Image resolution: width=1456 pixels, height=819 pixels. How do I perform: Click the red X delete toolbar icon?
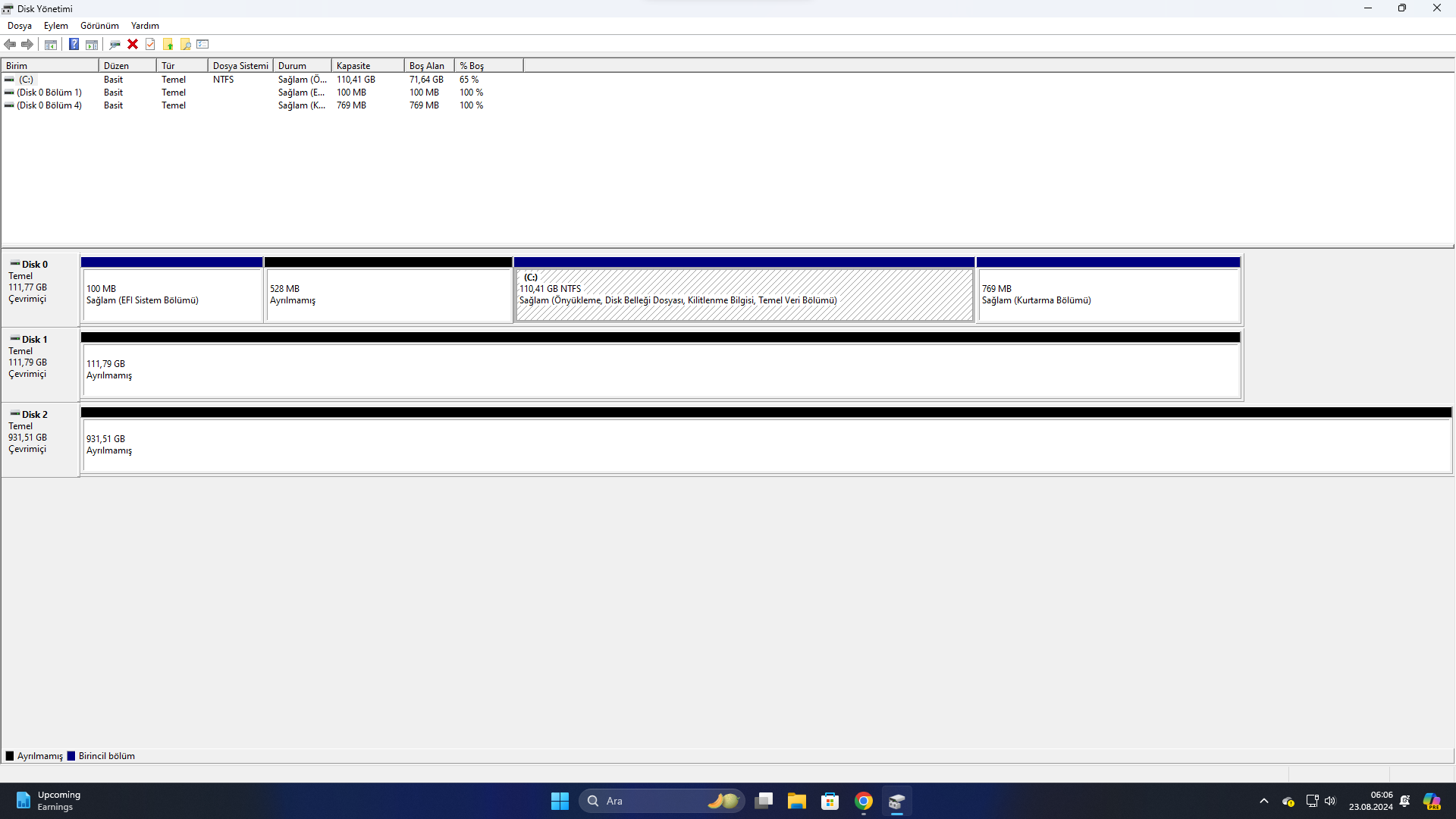[x=133, y=44]
